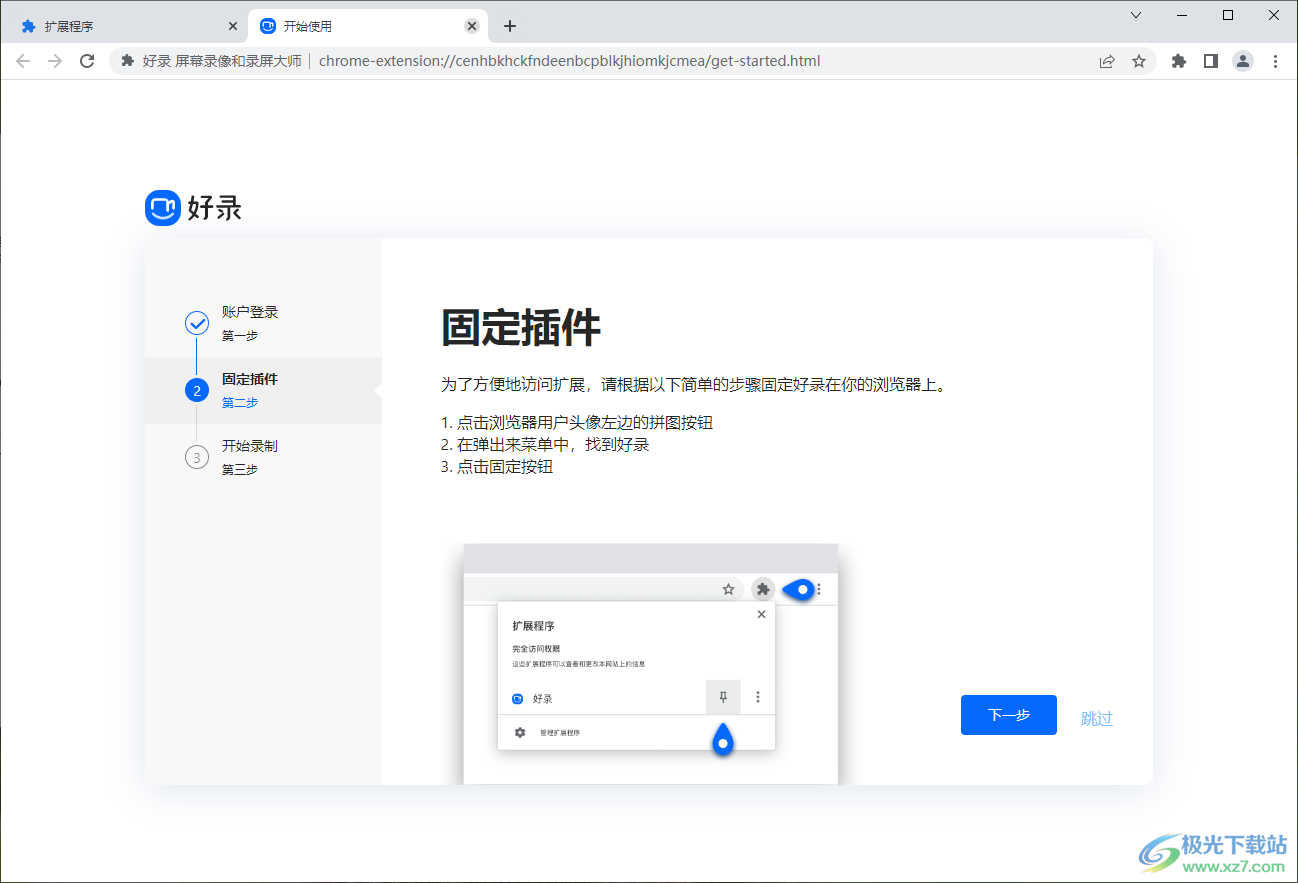Screen dimensions: 1298x883
Task: Click the 固定插件 heading text
Action: click(521, 328)
